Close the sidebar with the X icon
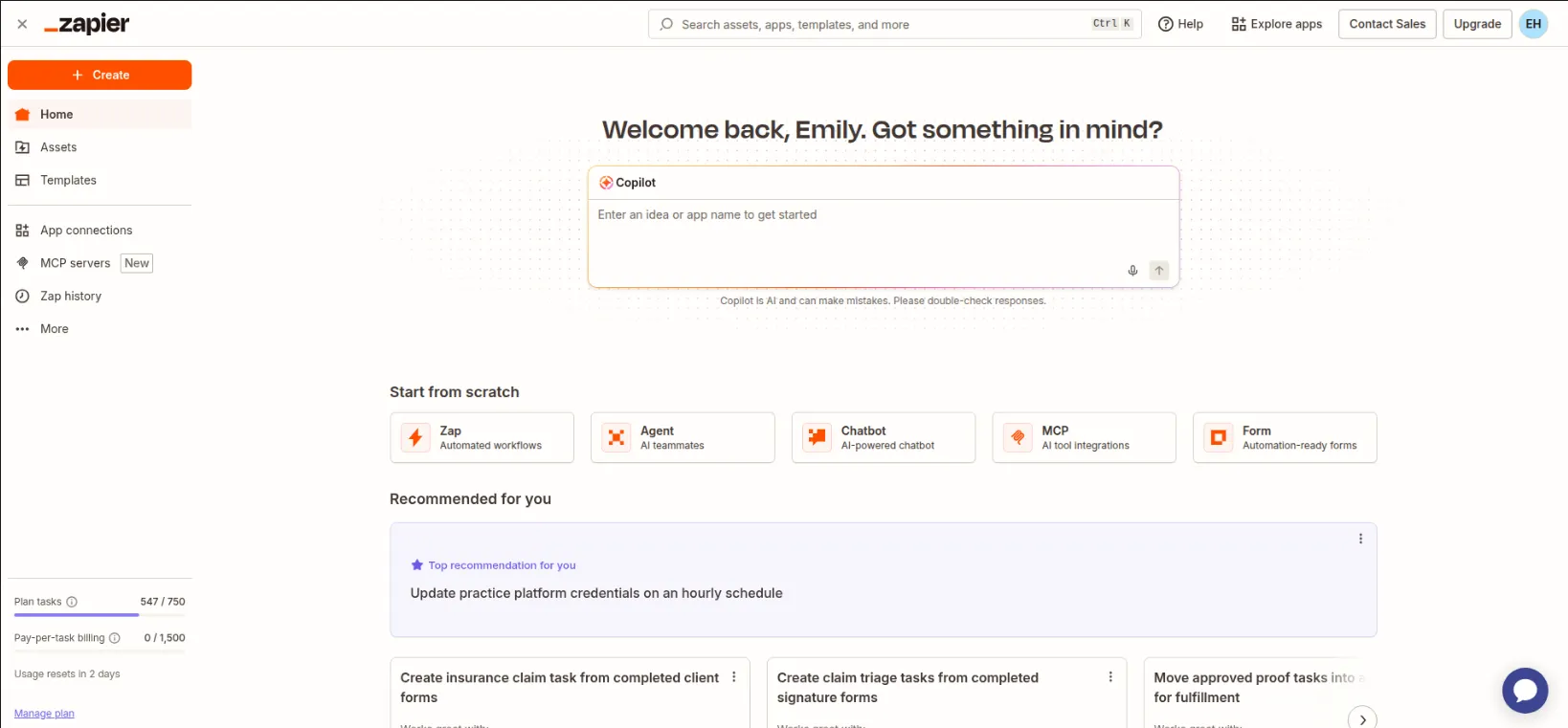This screenshot has width=1568, height=728. point(22,24)
